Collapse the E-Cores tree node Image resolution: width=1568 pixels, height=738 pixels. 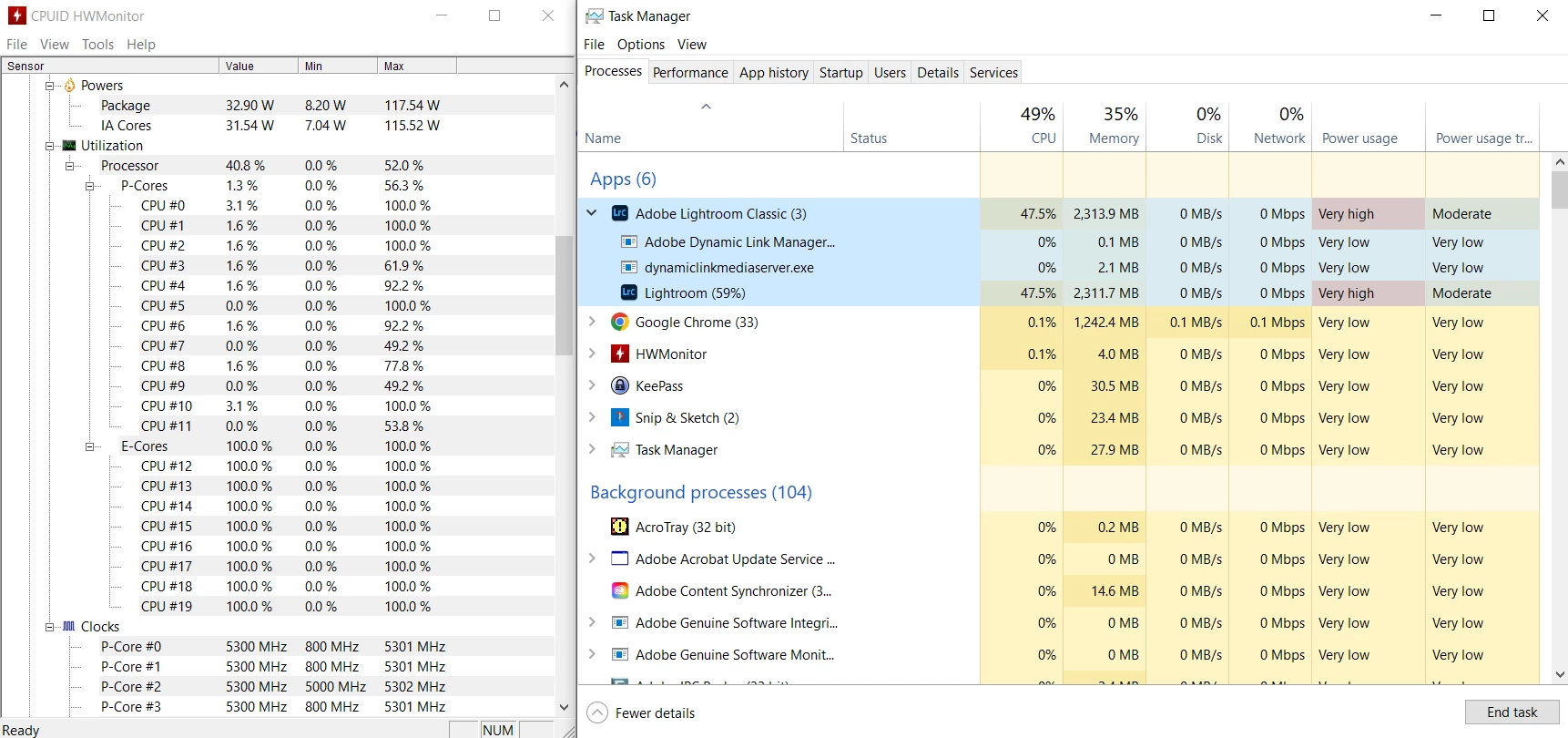(89, 446)
